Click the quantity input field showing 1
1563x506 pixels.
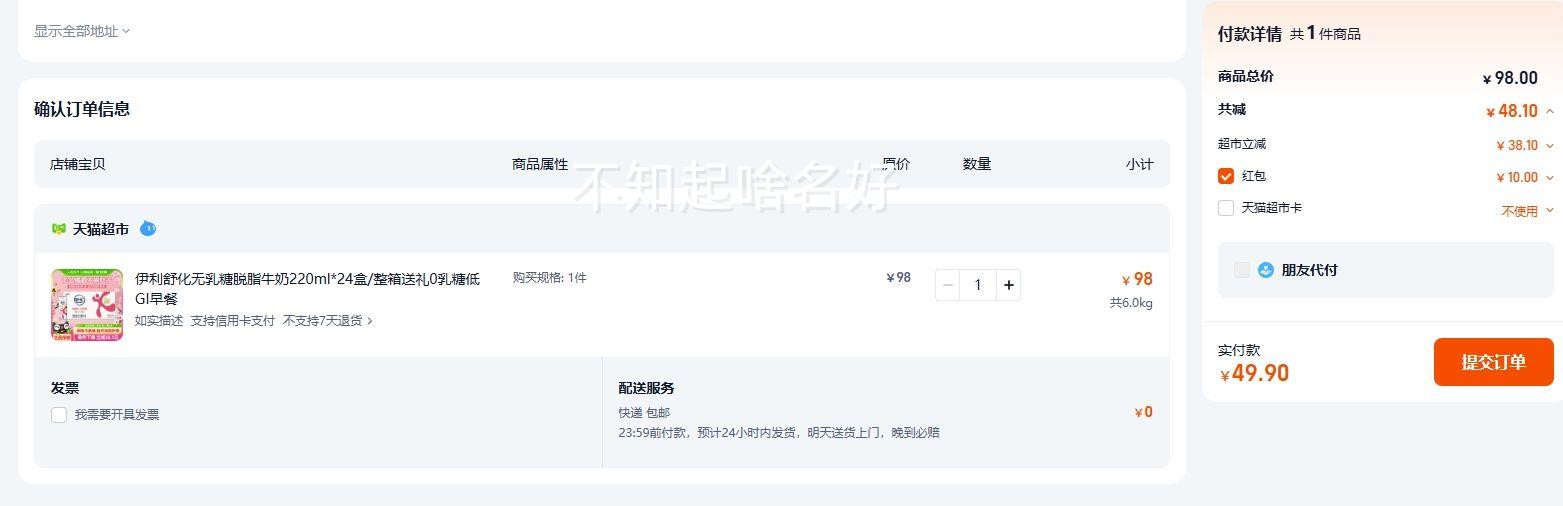click(x=978, y=285)
